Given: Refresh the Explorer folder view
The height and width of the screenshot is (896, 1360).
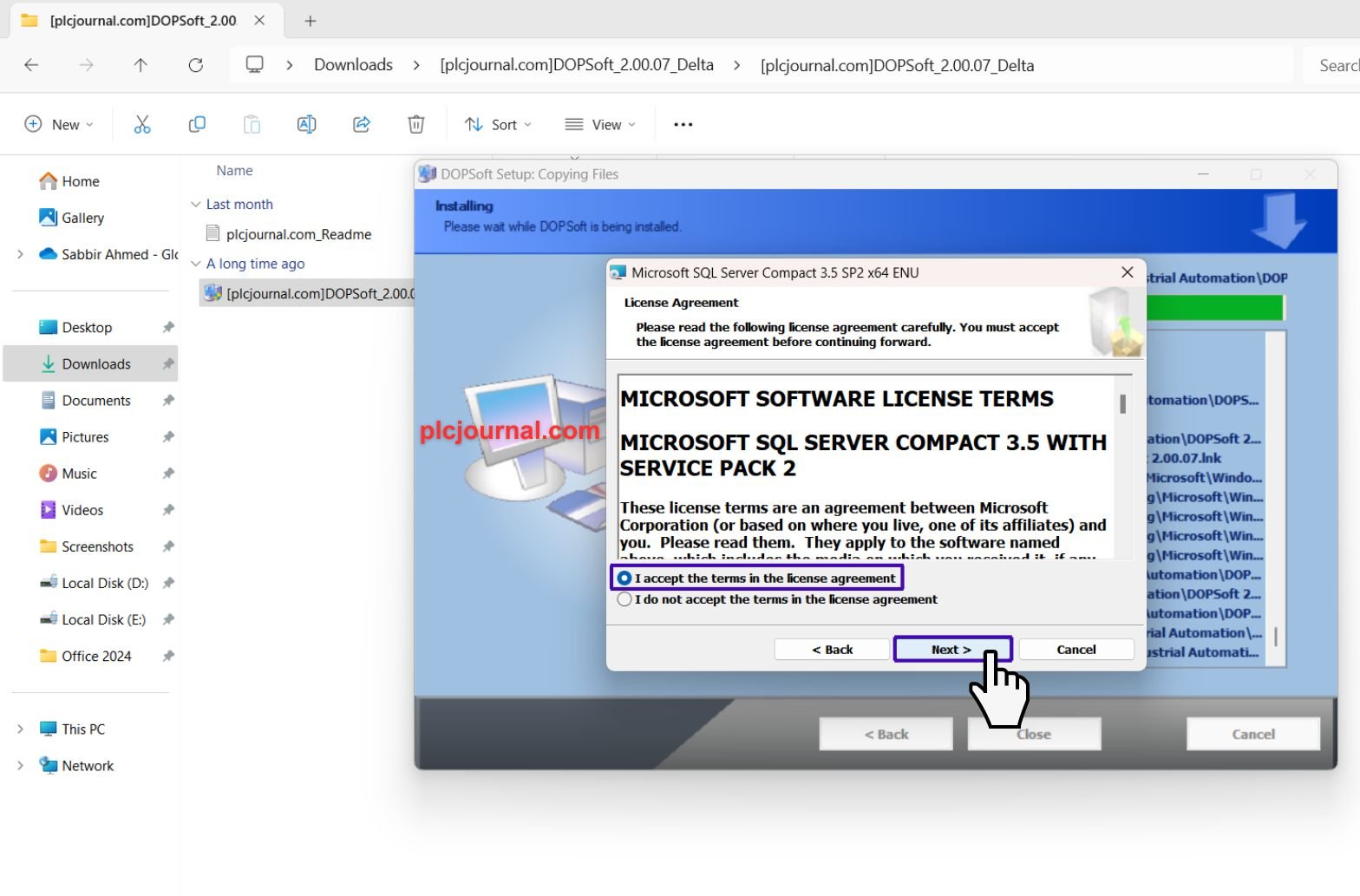Looking at the screenshot, I should [196, 65].
